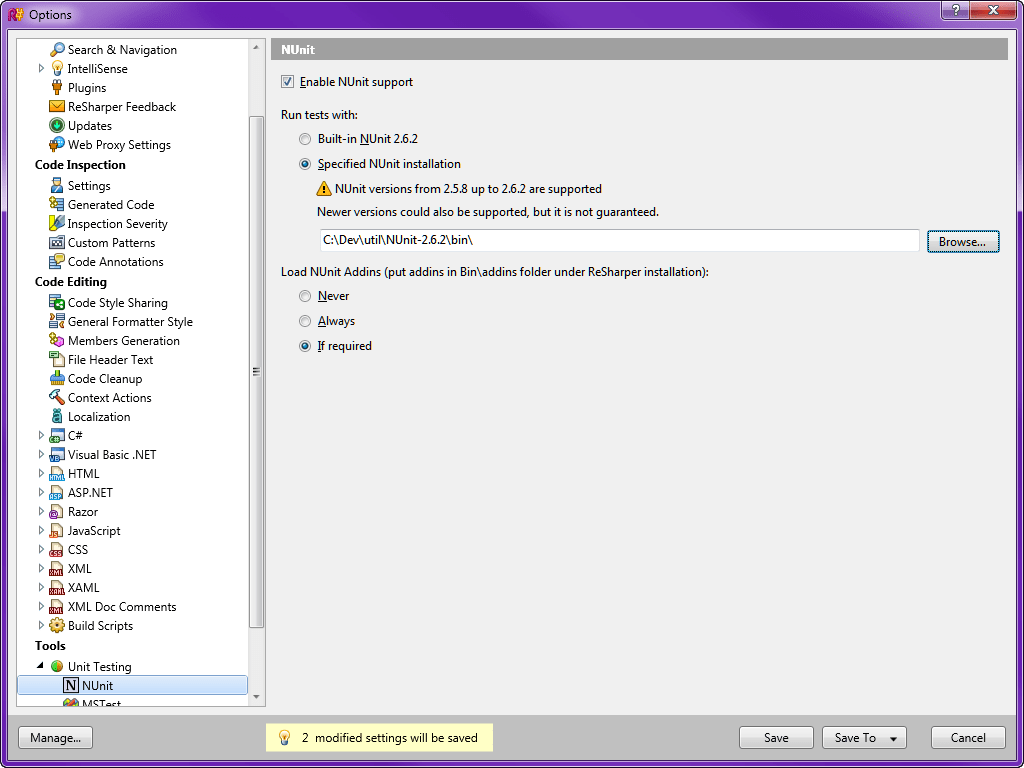Image resolution: width=1024 pixels, height=768 pixels.
Task: Click the Code Inspection Settings icon
Action: pyautogui.click(x=57, y=185)
